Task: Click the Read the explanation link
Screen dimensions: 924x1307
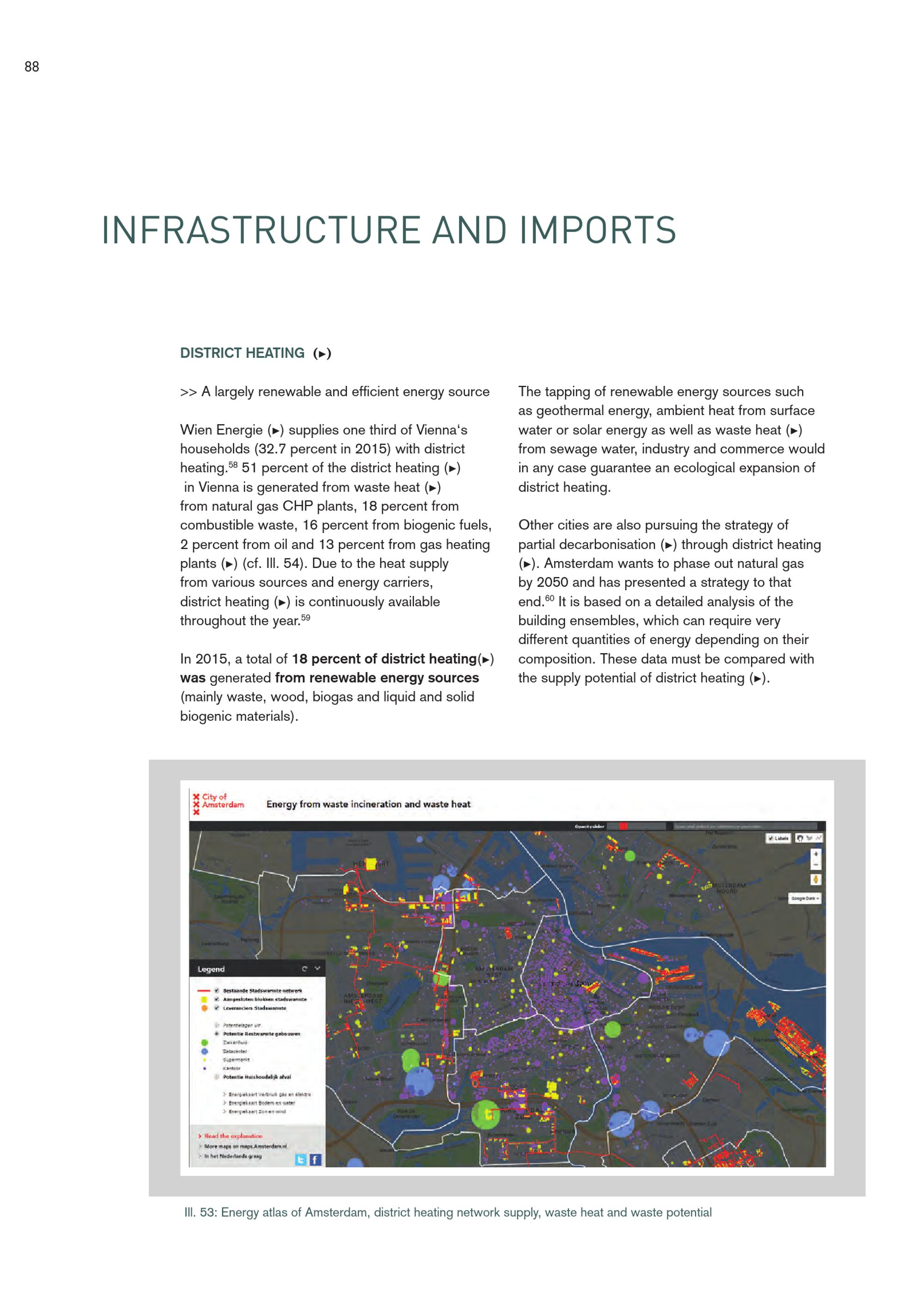Action: pyautogui.click(x=233, y=1136)
